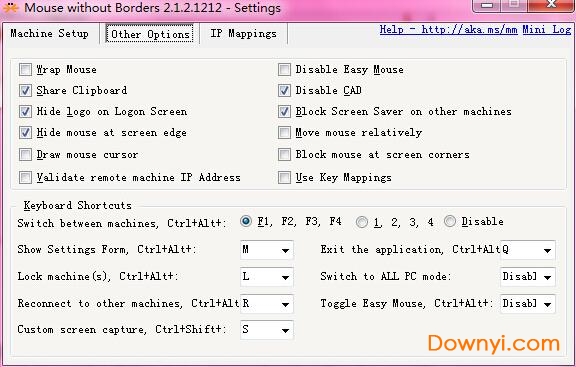Toggle Hide logo on Logon Screen
Image resolution: width=576 pixels, height=367 pixels.
coord(25,111)
